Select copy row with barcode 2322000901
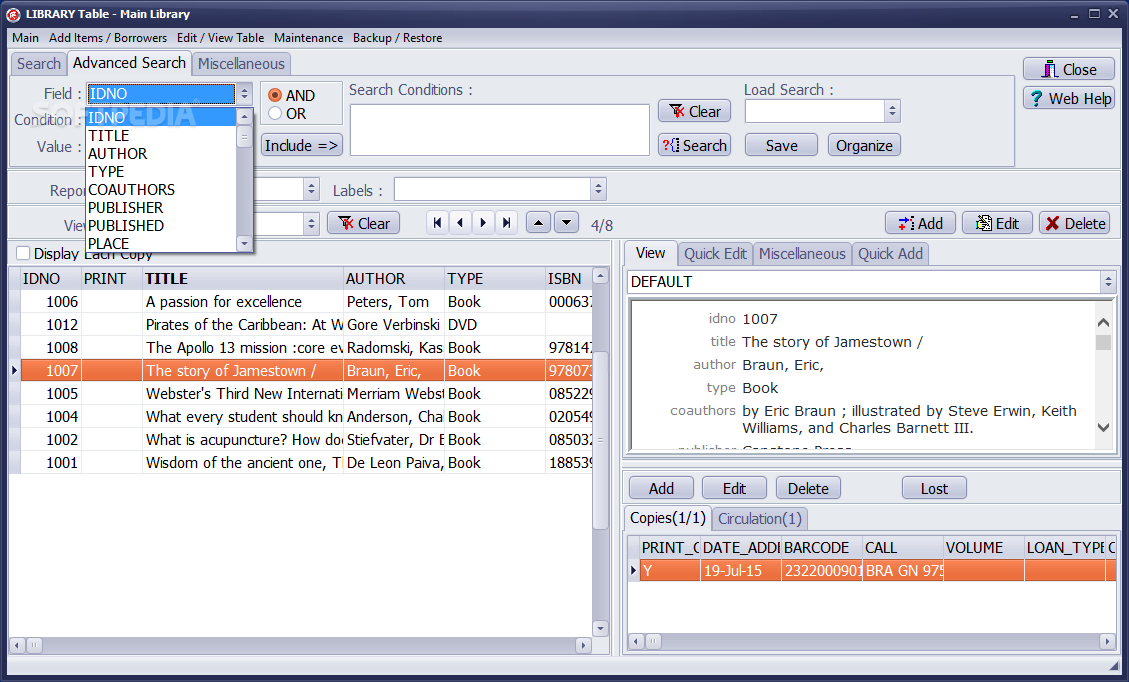Image resolution: width=1129 pixels, height=682 pixels. (x=878, y=570)
